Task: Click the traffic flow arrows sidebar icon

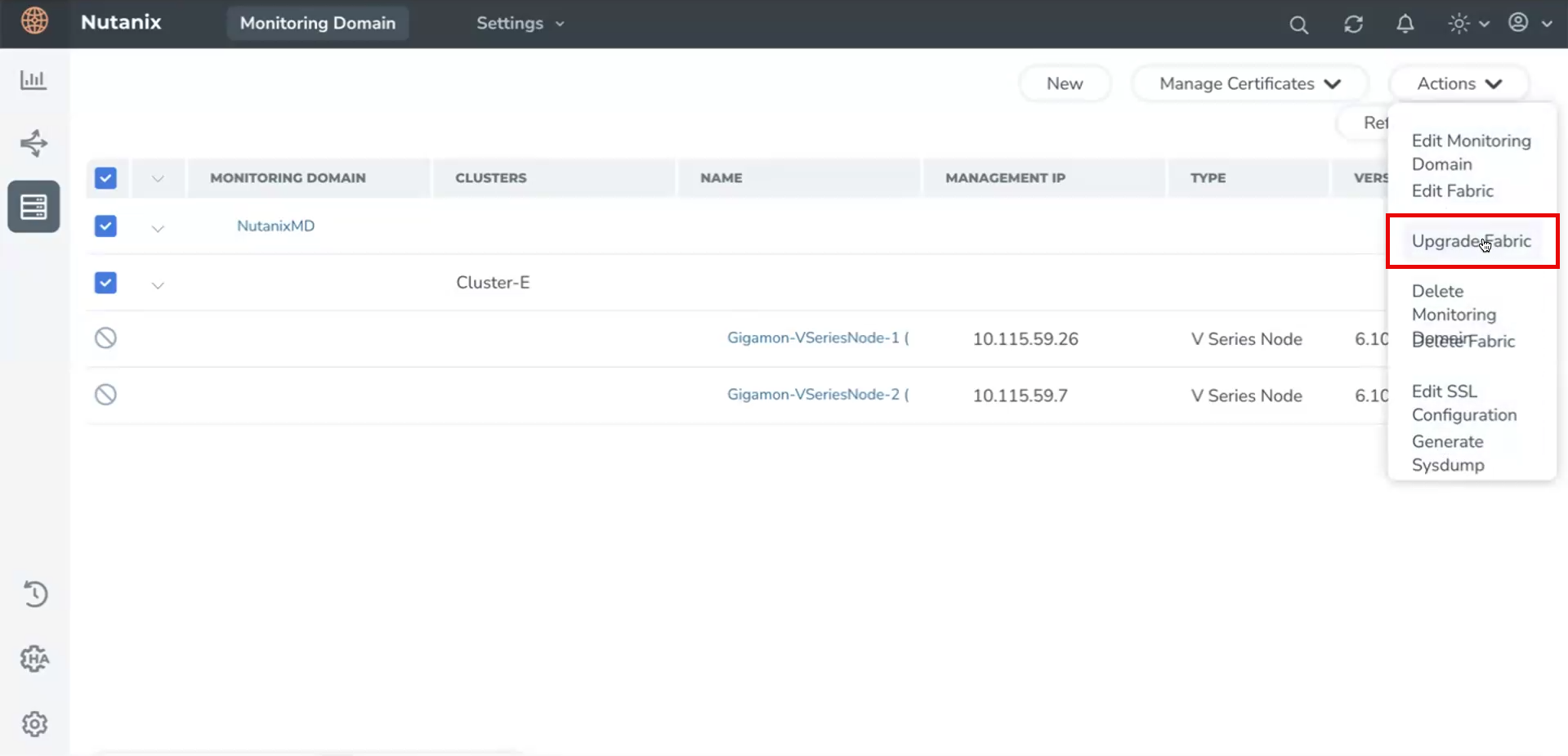Action: 34,143
